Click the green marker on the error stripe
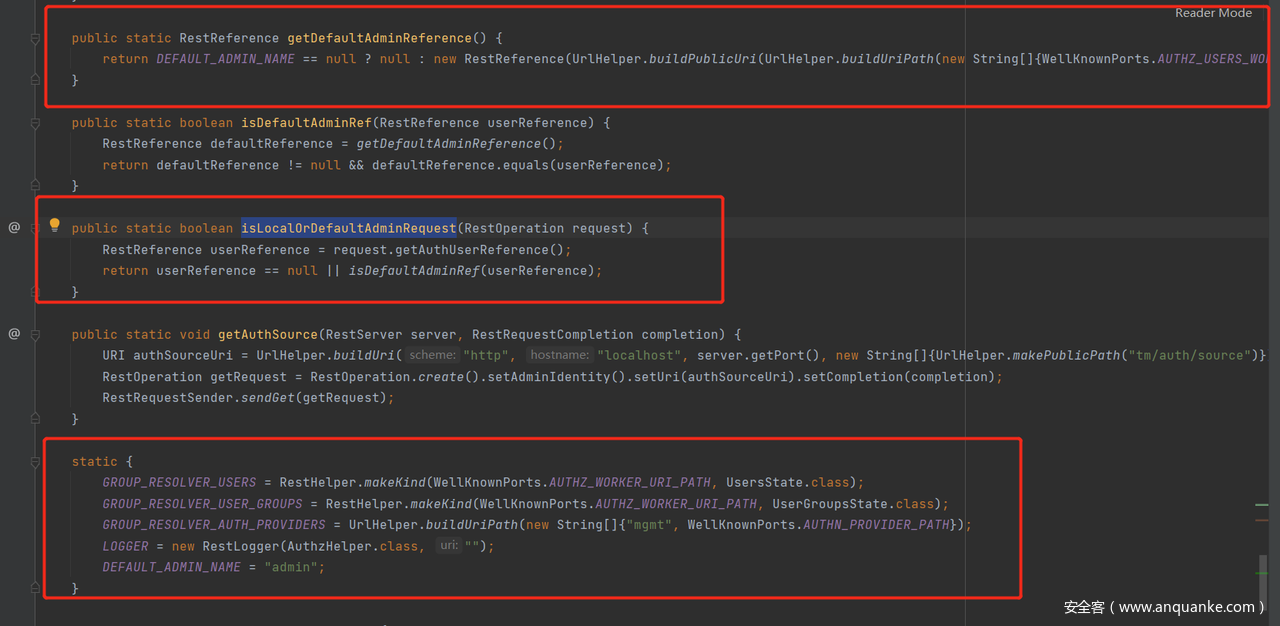 (x=1262, y=506)
